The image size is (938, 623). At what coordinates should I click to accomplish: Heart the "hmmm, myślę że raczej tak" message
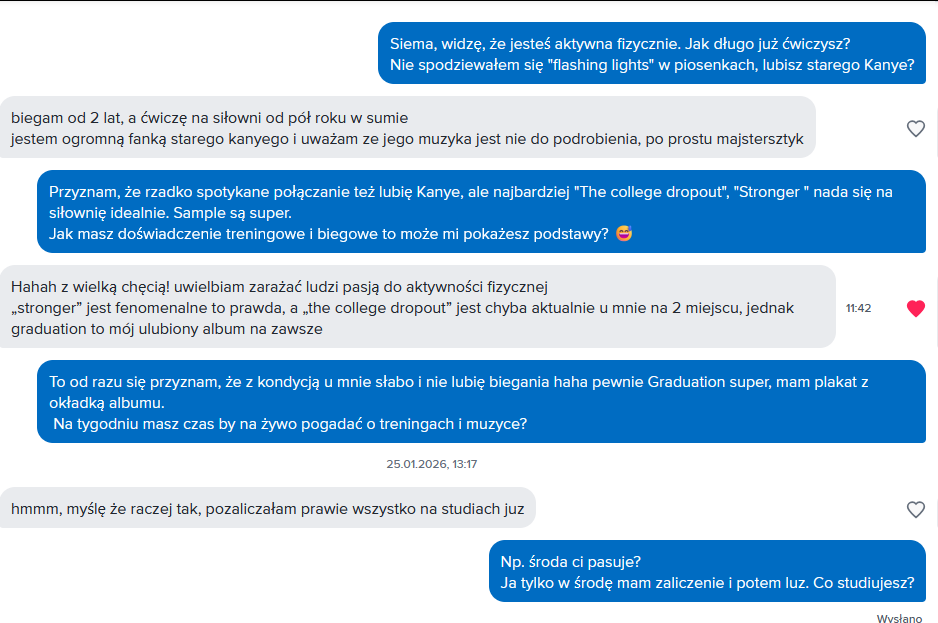(x=915, y=509)
